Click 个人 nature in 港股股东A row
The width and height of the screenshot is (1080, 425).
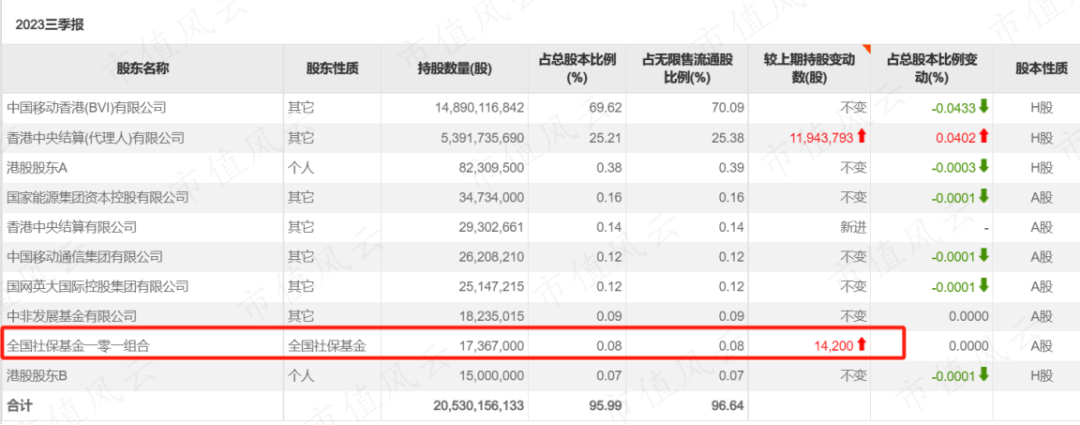[301, 168]
